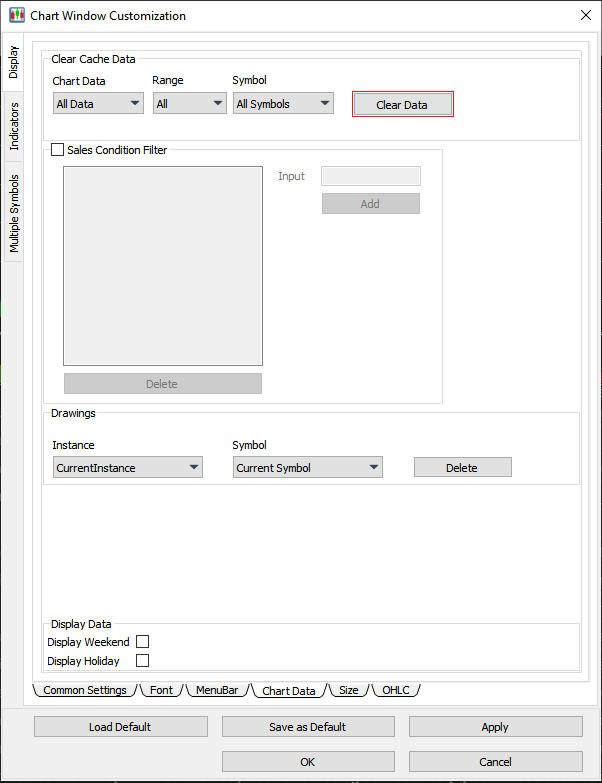The image size is (602, 783).
Task: Toggle the Display Weekend checkbox
Action: coord(142,642)
